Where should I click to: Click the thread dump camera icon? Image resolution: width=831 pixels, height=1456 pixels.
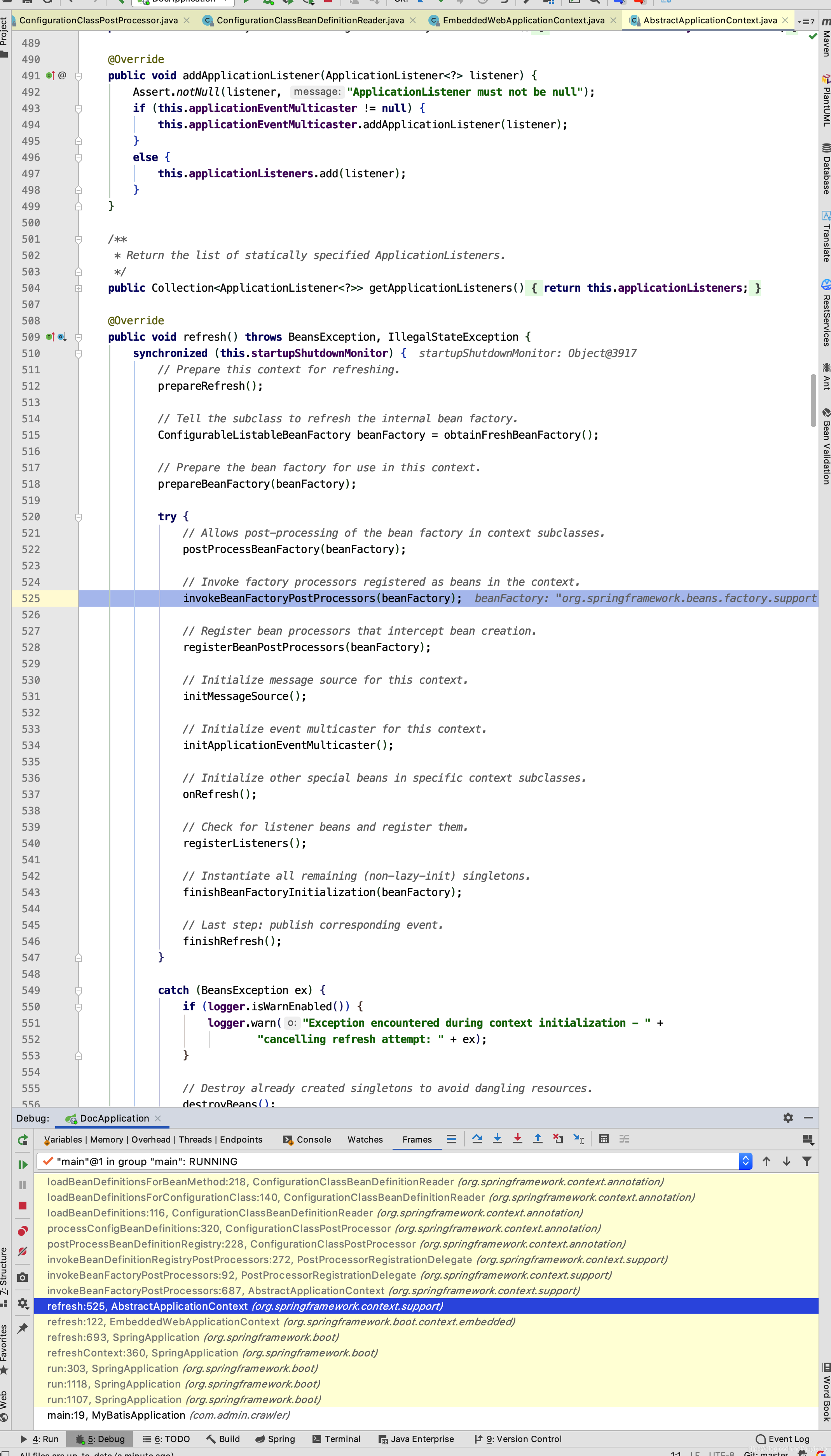tap(23, 1277)
